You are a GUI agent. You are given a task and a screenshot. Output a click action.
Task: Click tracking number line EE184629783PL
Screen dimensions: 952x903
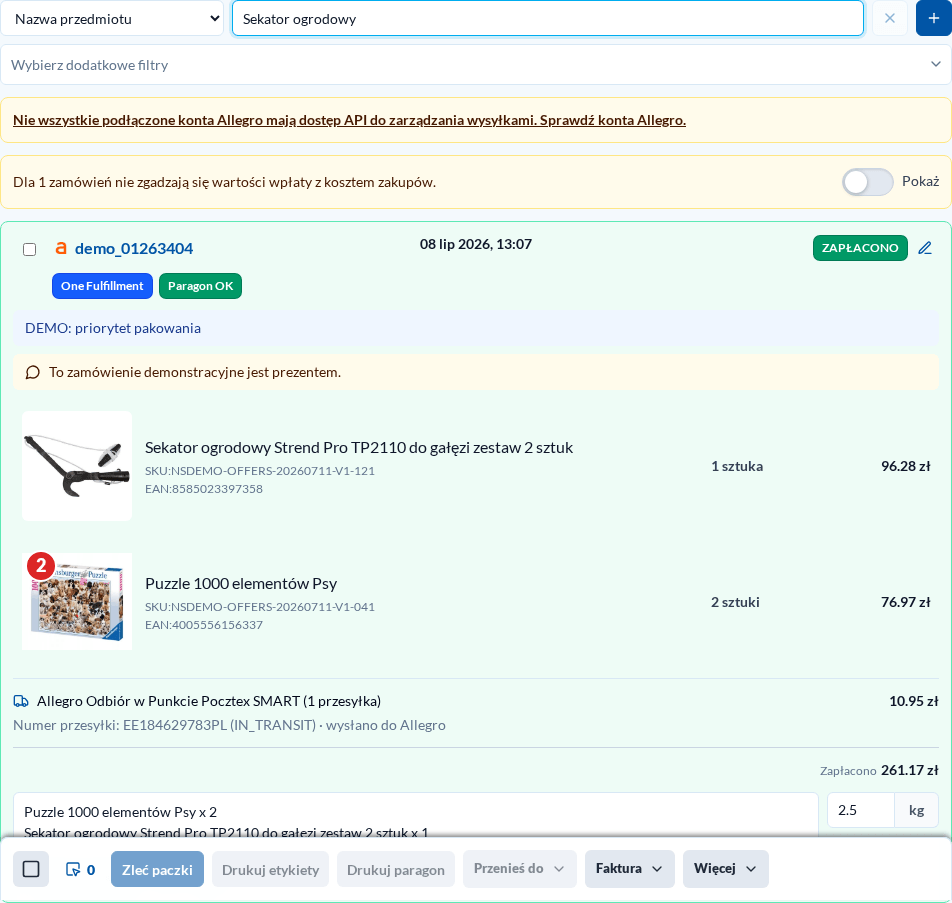230,725
